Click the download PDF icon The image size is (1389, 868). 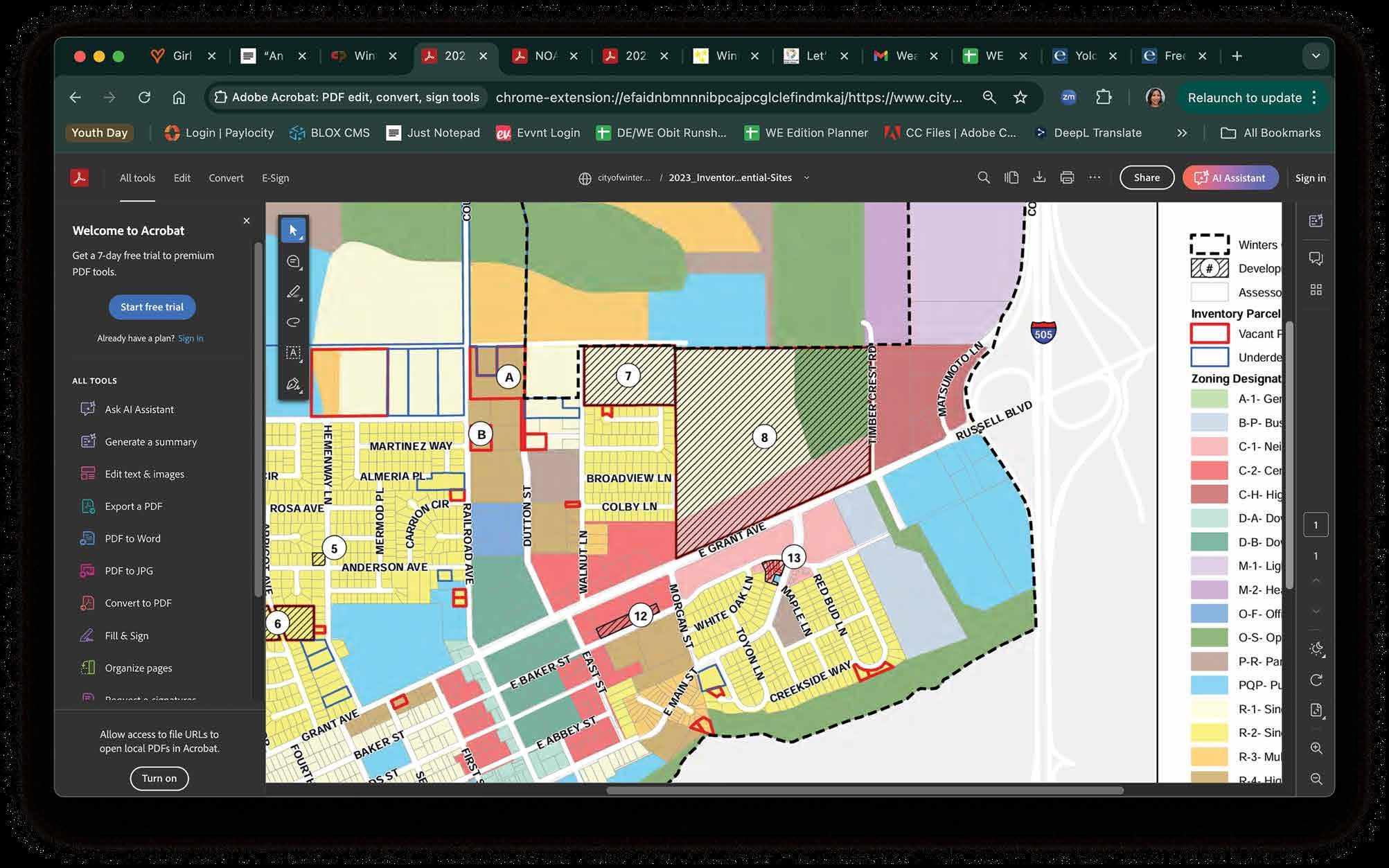click(1039, 177)
